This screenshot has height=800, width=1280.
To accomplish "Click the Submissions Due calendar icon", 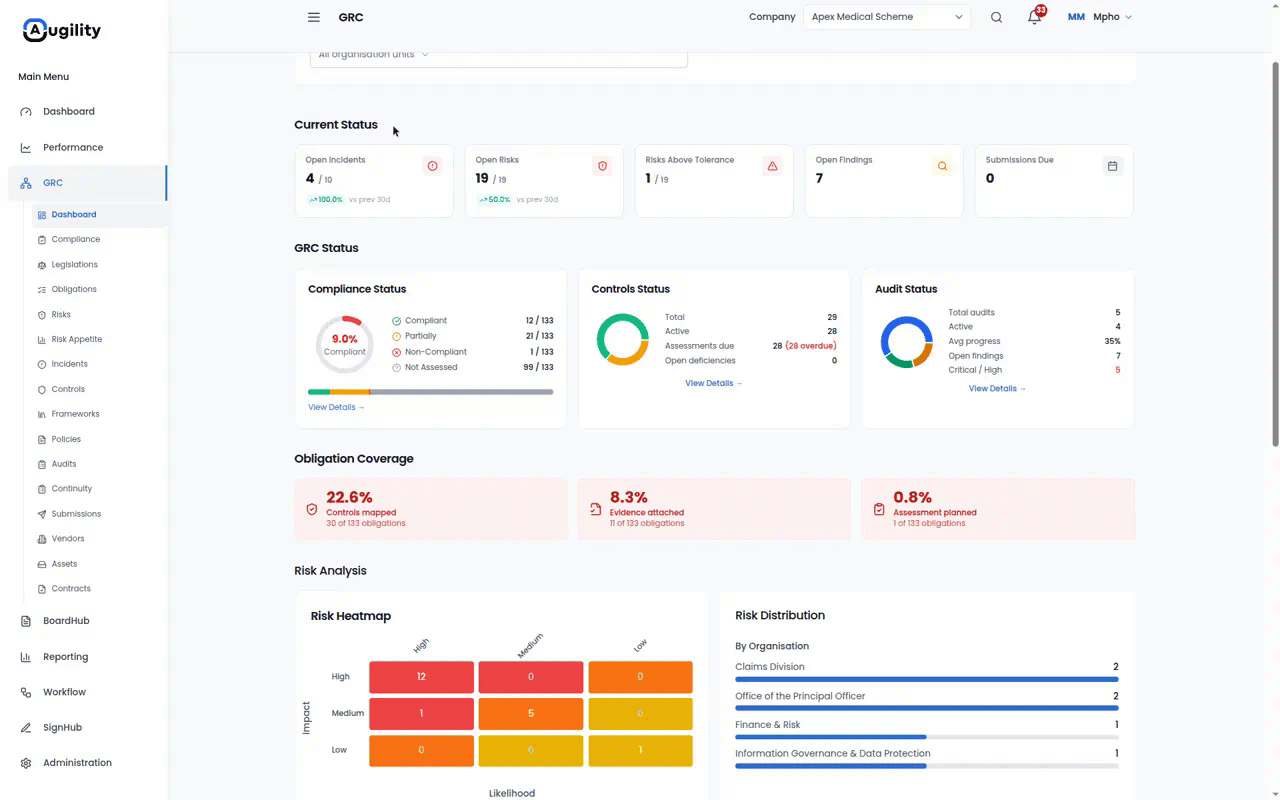I will coord(1112,166).
